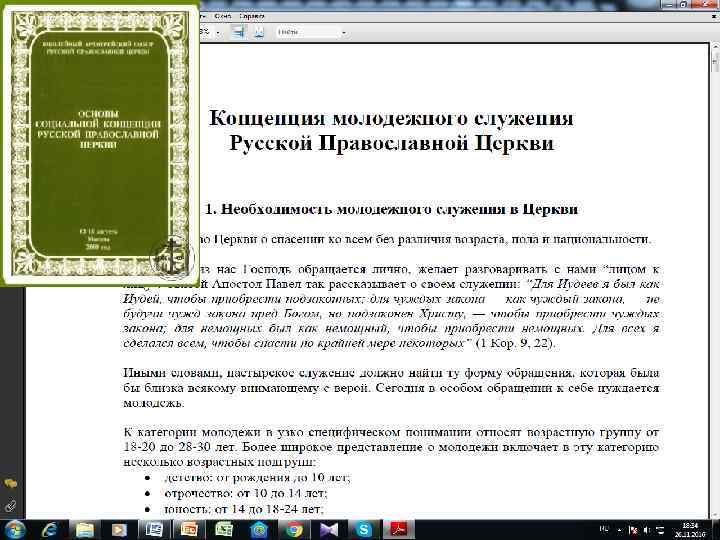Click the Action Center flag icon in tray

[634, 530]
